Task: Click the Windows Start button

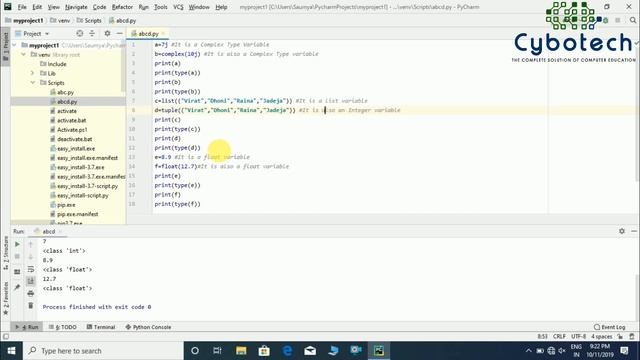Action: [11, 351]
